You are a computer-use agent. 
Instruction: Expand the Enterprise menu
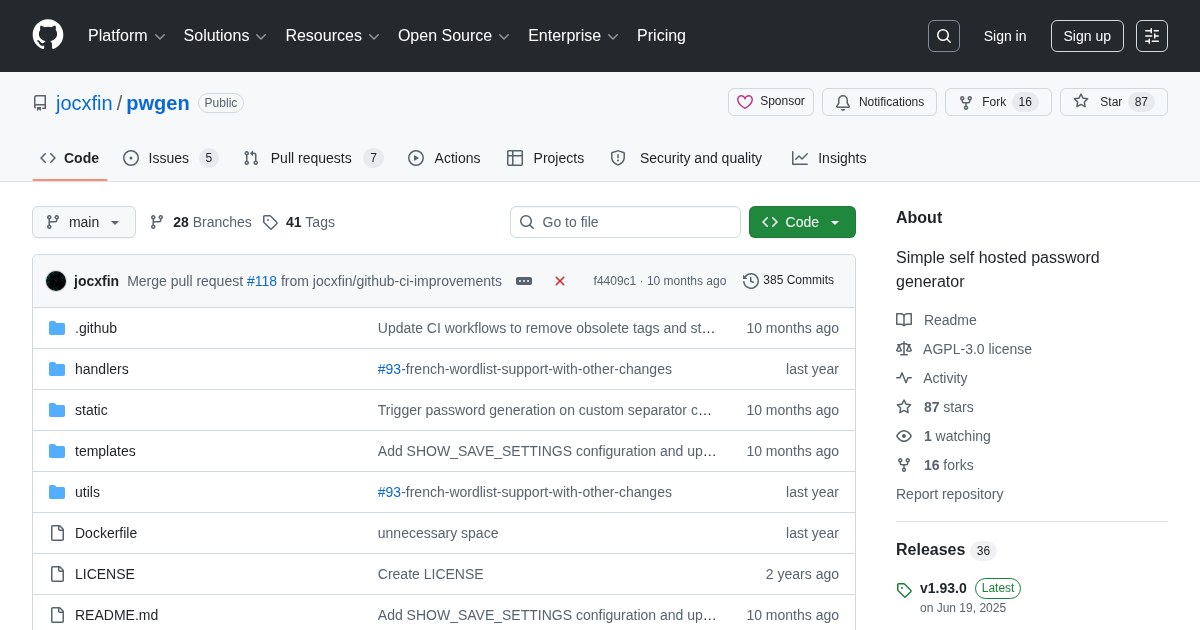573,36
